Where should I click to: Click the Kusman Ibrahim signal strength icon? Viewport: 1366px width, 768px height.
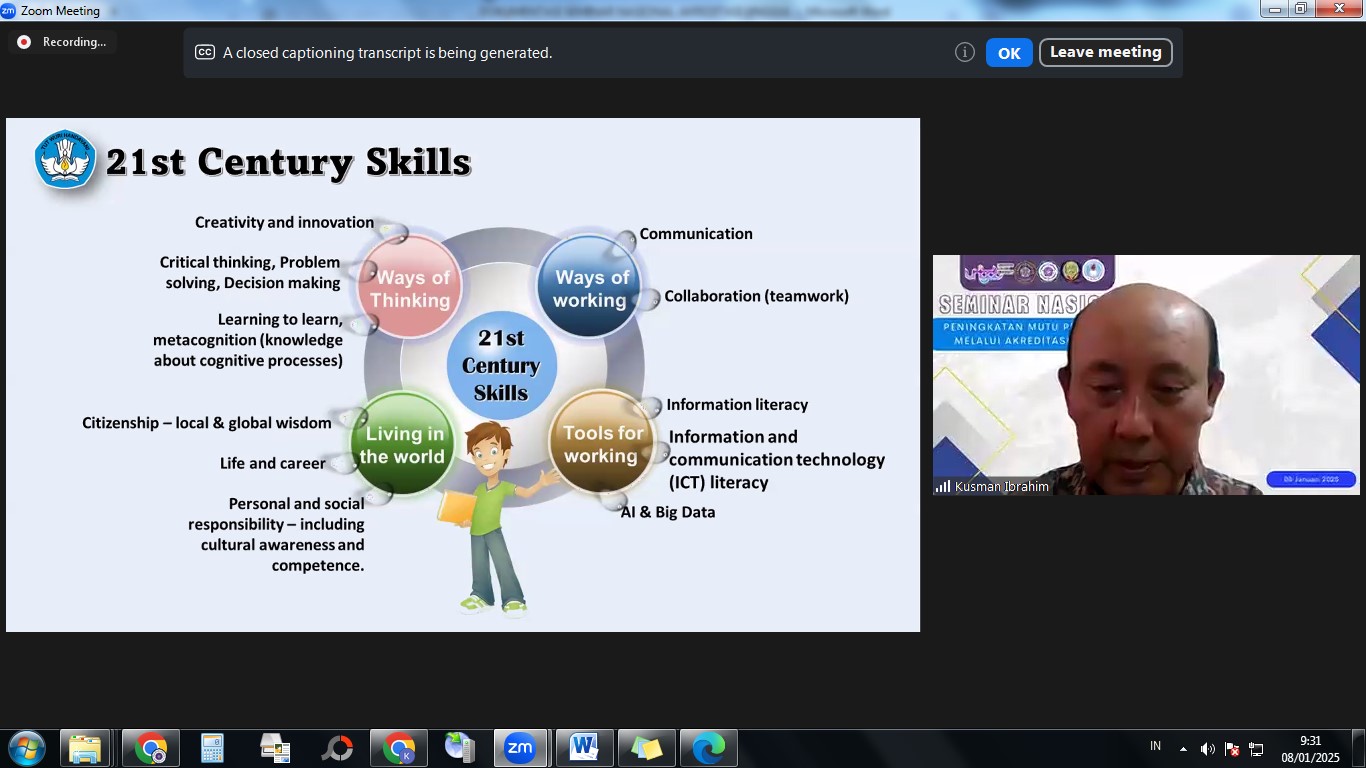[943, 487]
